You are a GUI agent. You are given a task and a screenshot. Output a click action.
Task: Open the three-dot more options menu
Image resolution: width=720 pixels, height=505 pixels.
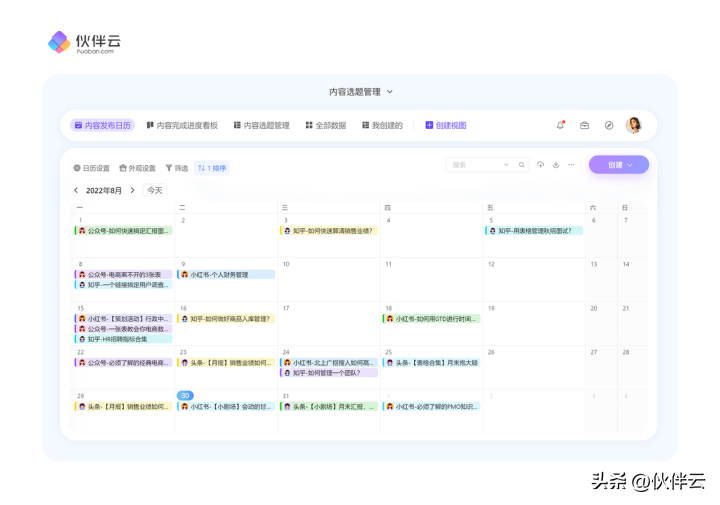click(572, 165)
